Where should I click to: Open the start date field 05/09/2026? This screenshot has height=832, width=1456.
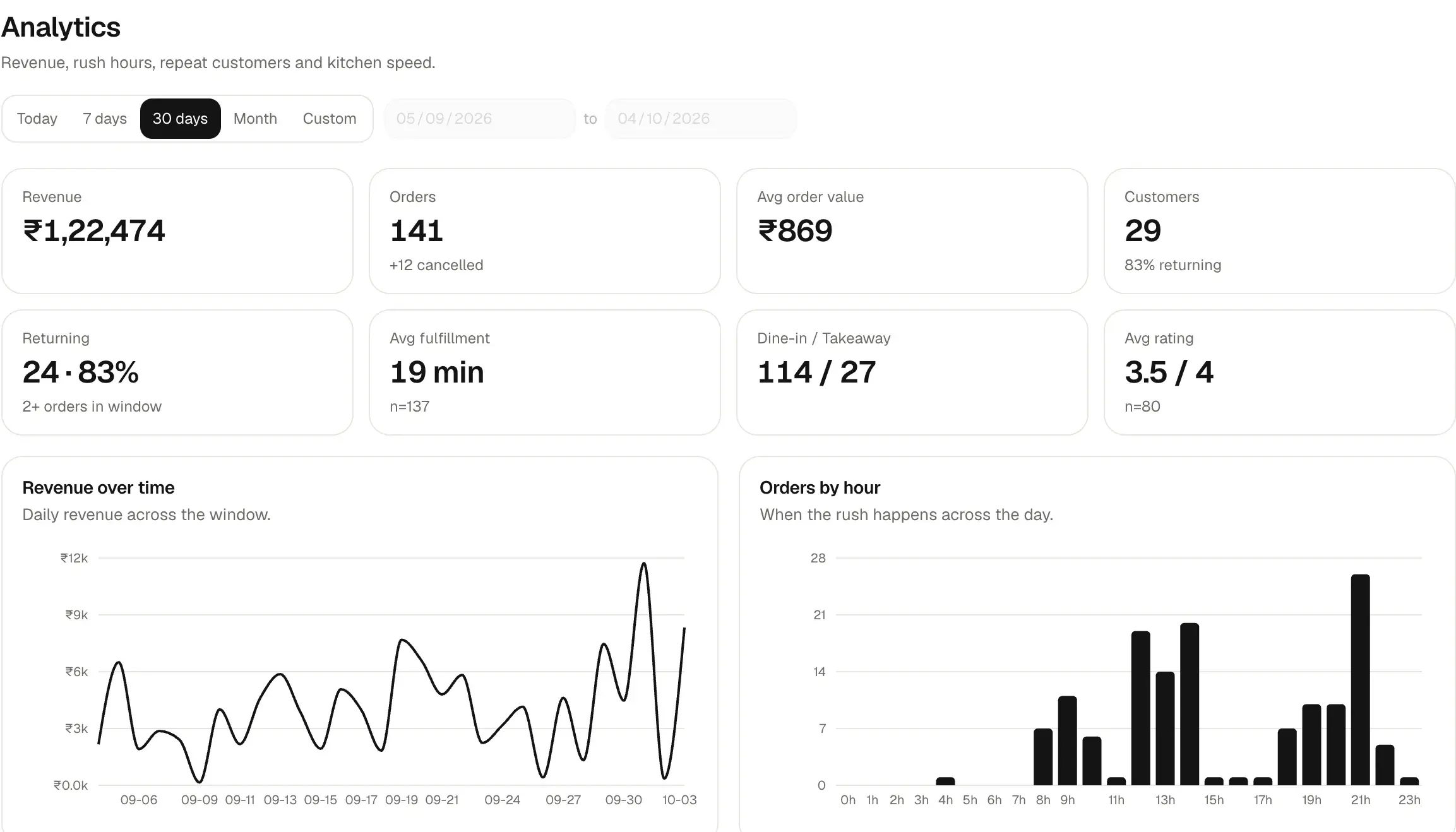click(x=479, y=119)
